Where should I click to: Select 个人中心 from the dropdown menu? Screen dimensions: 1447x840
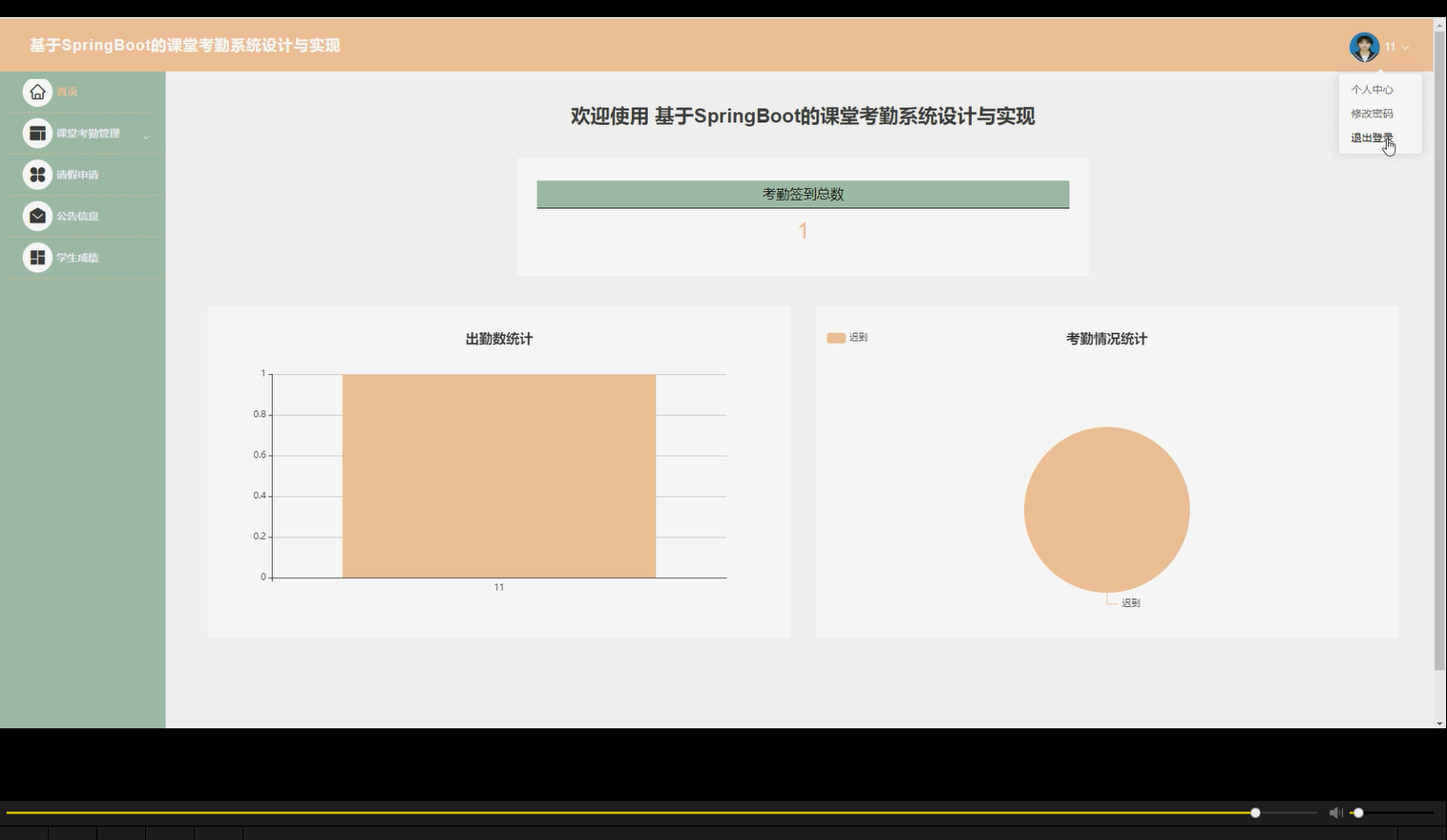click(1372, 89)
